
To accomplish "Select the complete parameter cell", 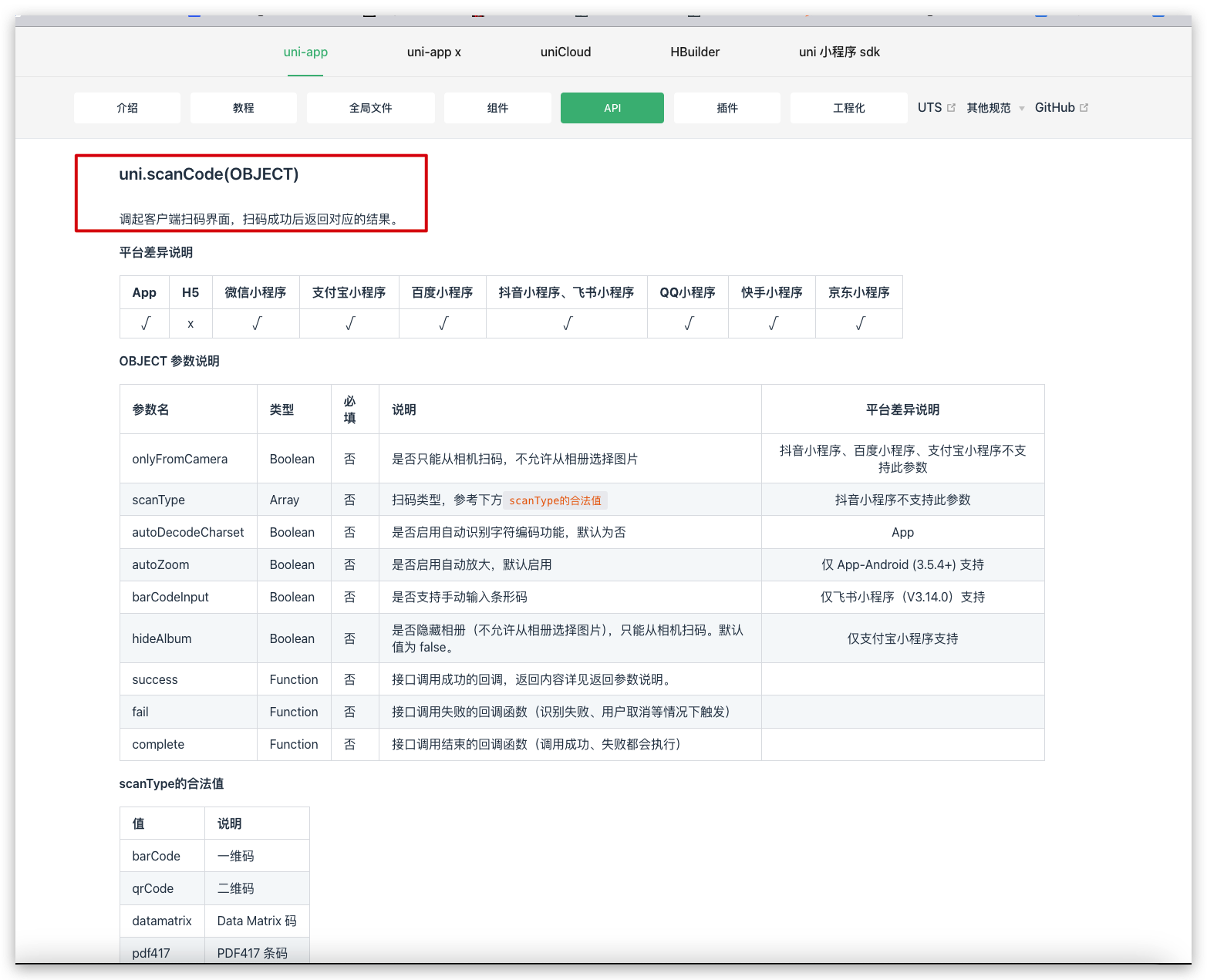I will (x=188, y=744).
